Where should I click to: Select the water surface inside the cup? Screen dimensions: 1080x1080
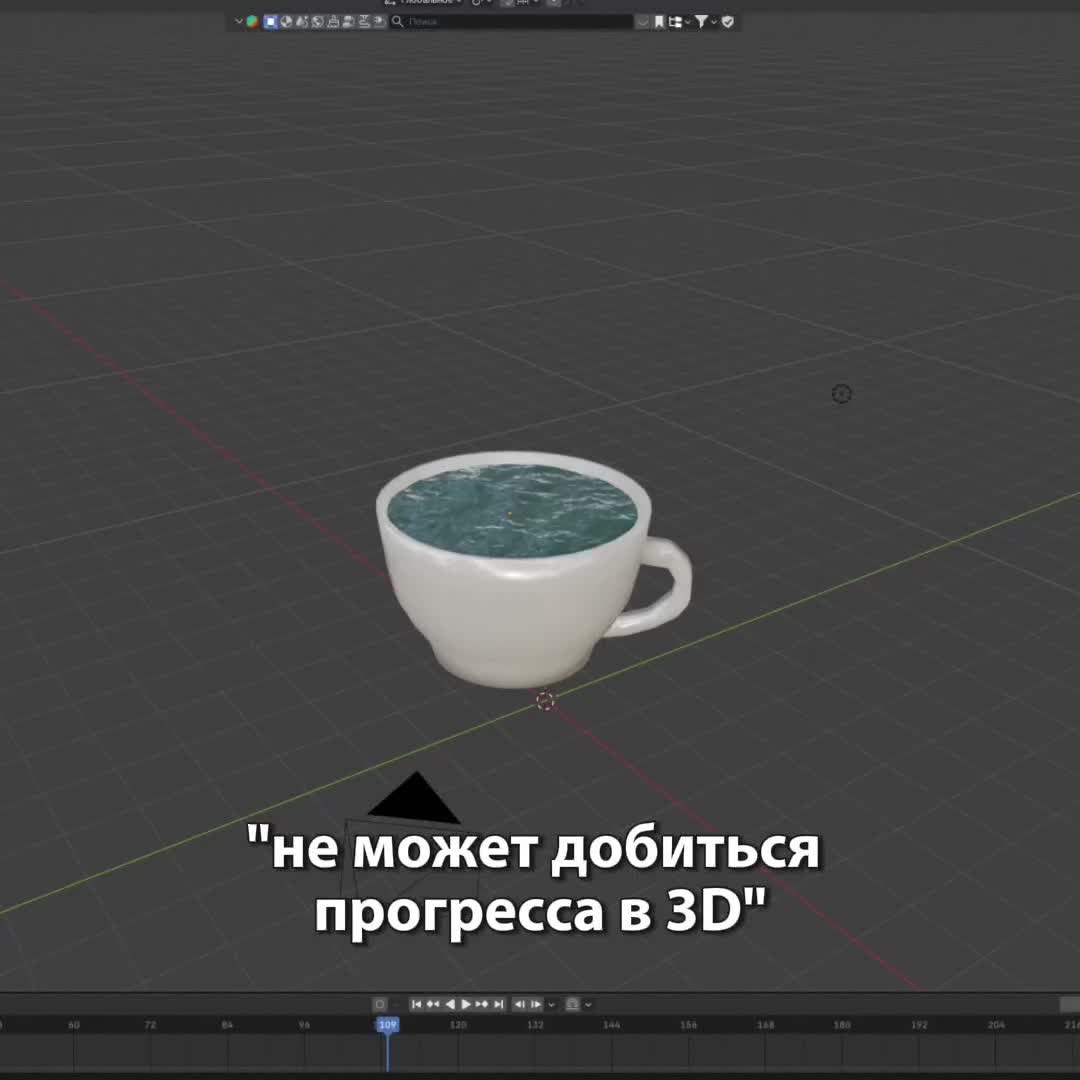511,511
